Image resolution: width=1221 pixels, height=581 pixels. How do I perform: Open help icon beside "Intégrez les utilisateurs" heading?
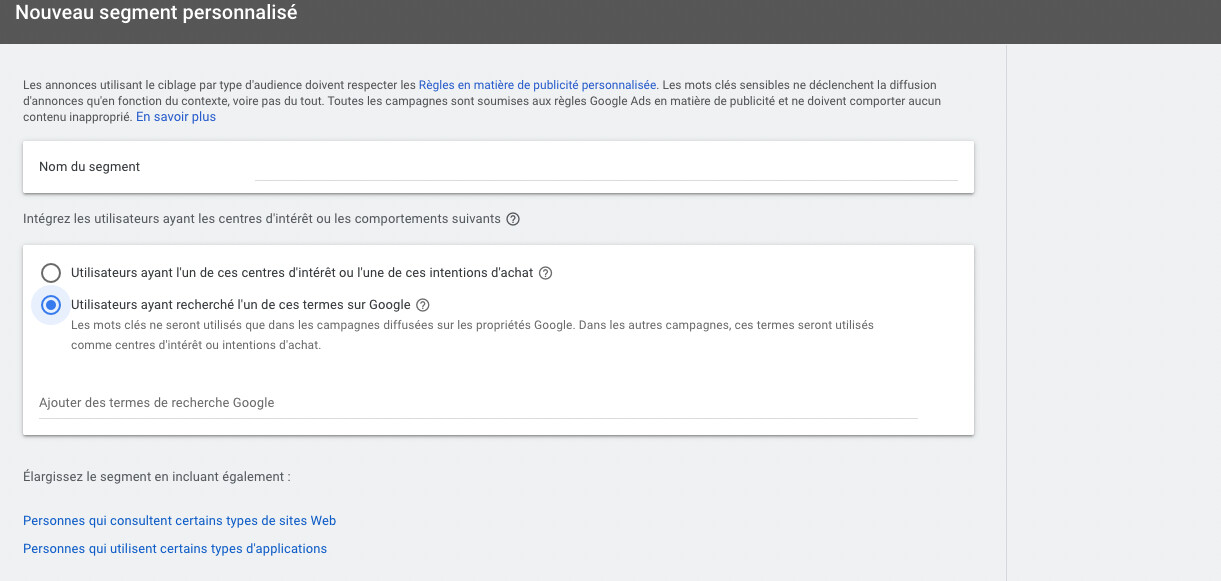click(x=513, y=219)
